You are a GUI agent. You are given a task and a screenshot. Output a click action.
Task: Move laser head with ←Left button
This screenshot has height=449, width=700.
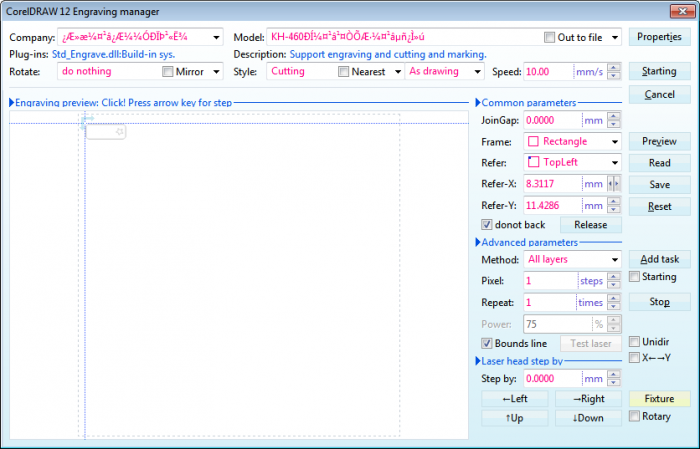515,399
